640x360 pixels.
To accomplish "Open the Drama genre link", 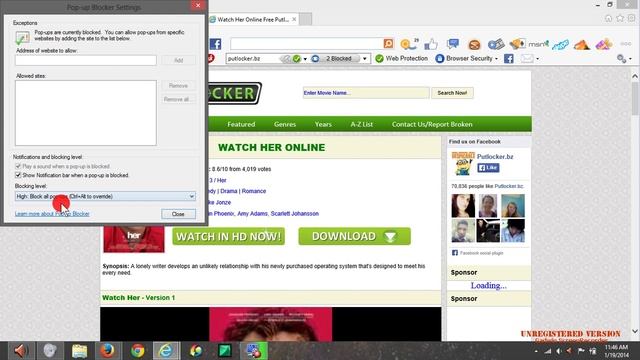I will (229, 191).
